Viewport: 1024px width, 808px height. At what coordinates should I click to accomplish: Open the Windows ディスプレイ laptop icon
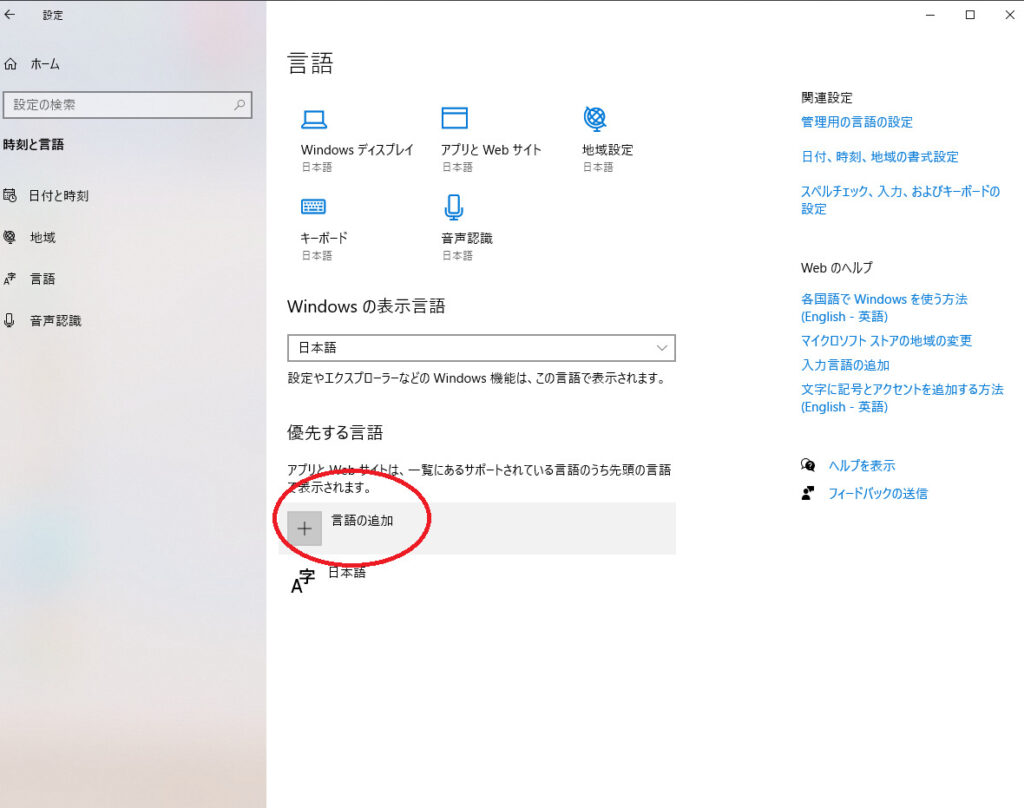314,119
